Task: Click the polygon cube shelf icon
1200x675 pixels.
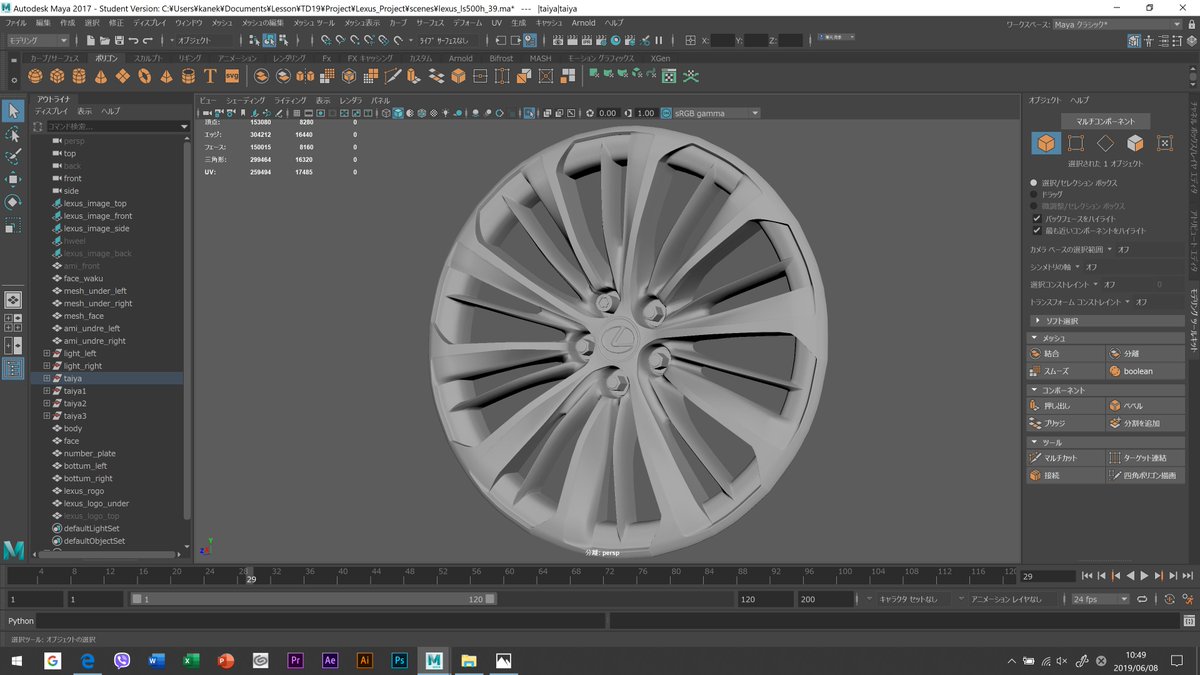Action: (58, 76)
